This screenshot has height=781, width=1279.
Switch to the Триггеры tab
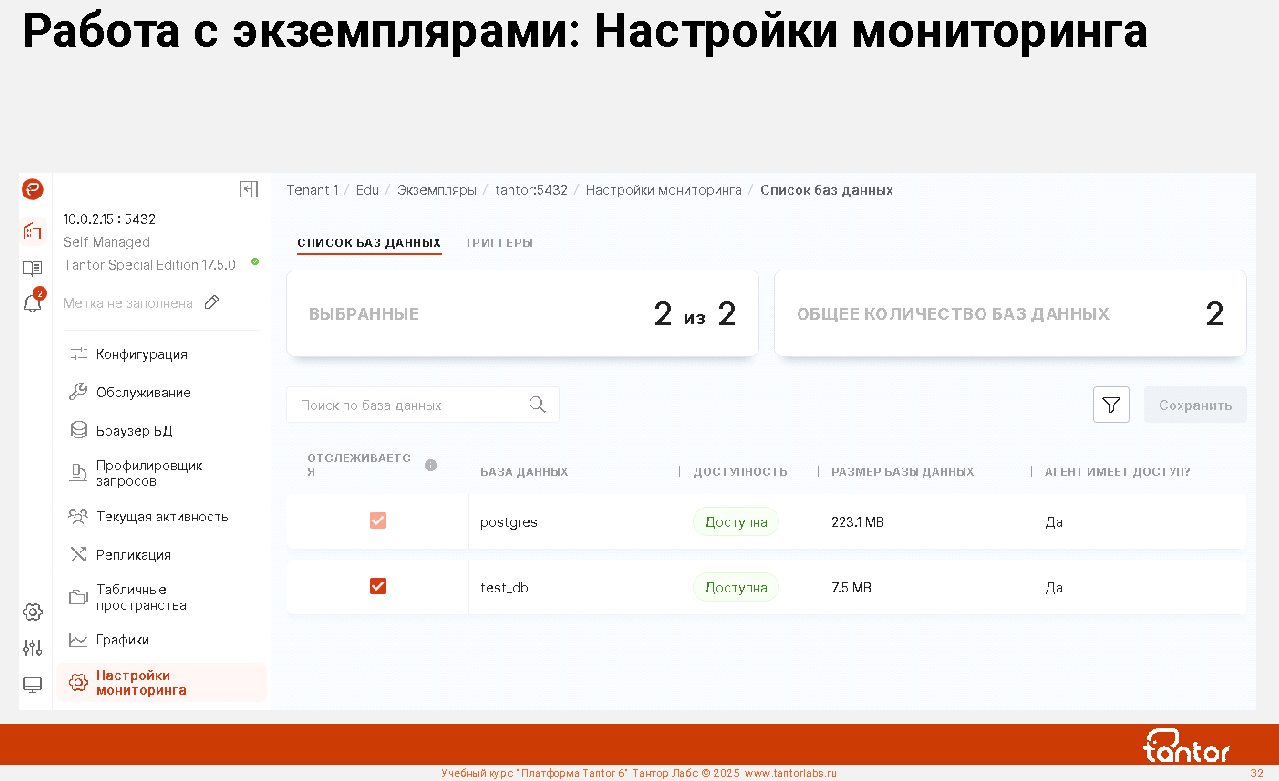(x=499, y=243)
